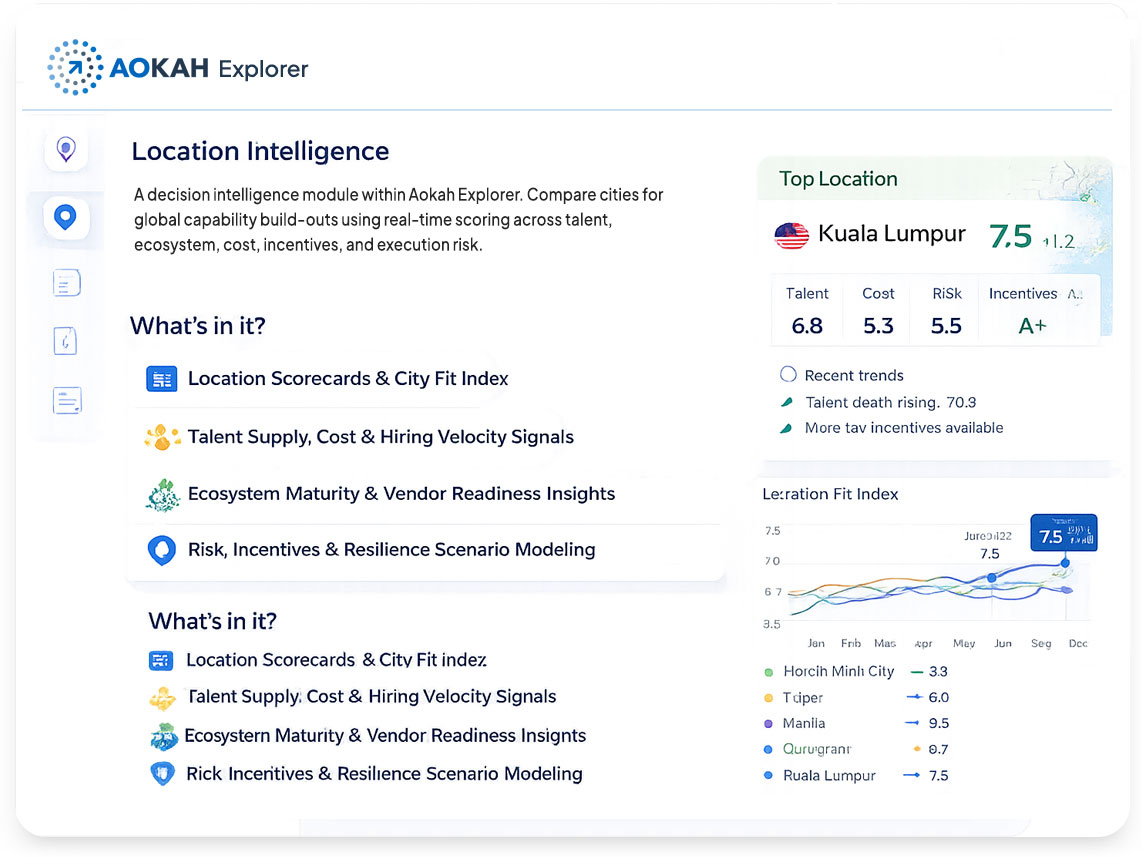Click the AOKAH Explorer logo icon
Viewport: 1141px width, 863px height.
(75, 68)
